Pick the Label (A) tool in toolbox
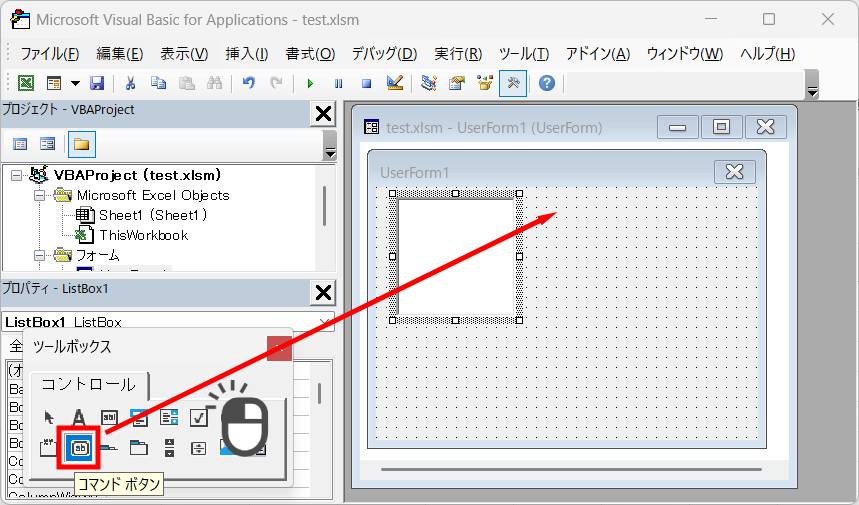859x505 pixels. click(x=79, y=418)
